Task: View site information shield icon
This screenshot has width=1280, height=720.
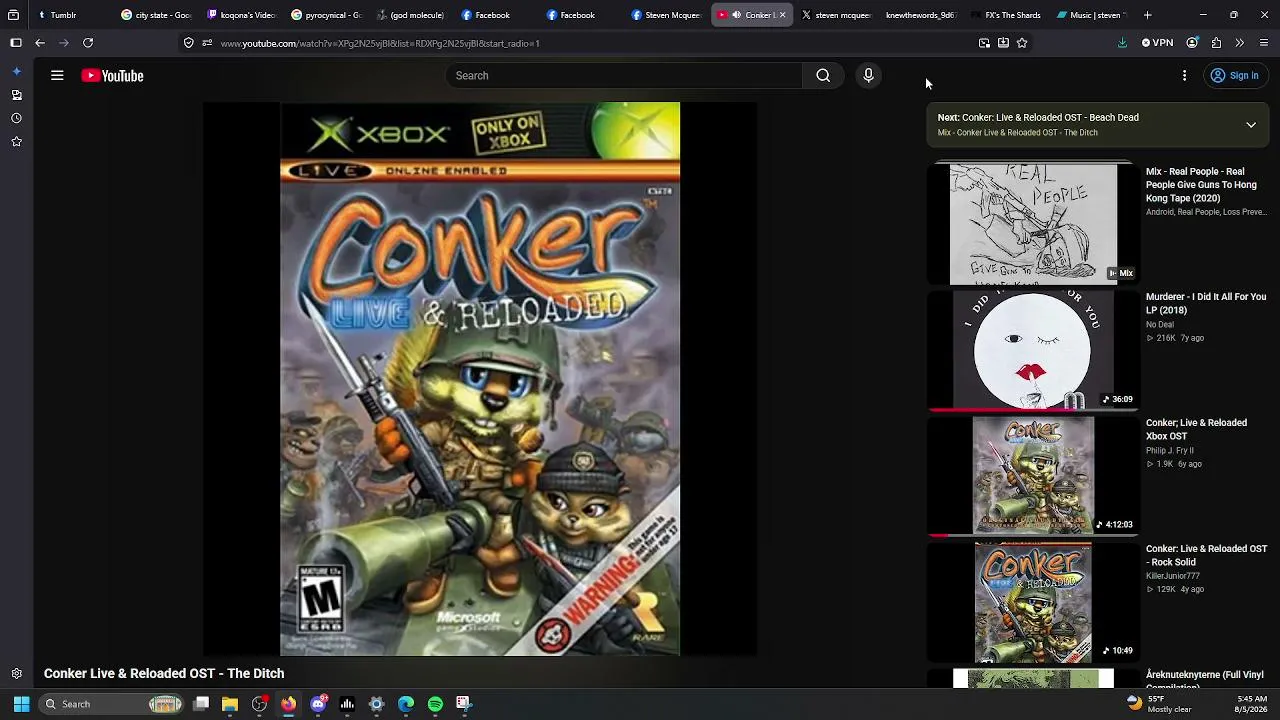Action: 188,43
